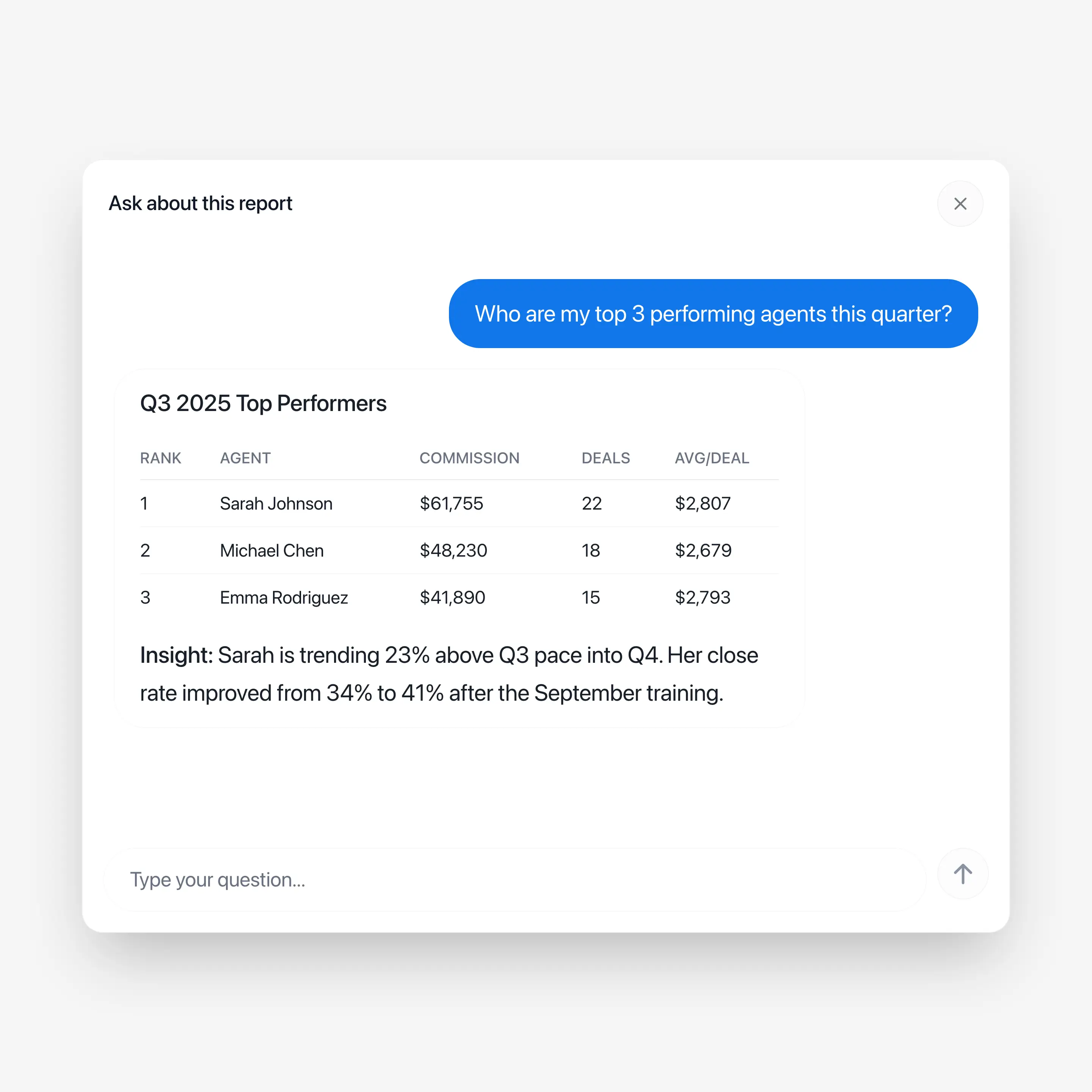1092x1092 pixels.
Task: Click the Ask about this report heading
Action: [x=200, y=203]
